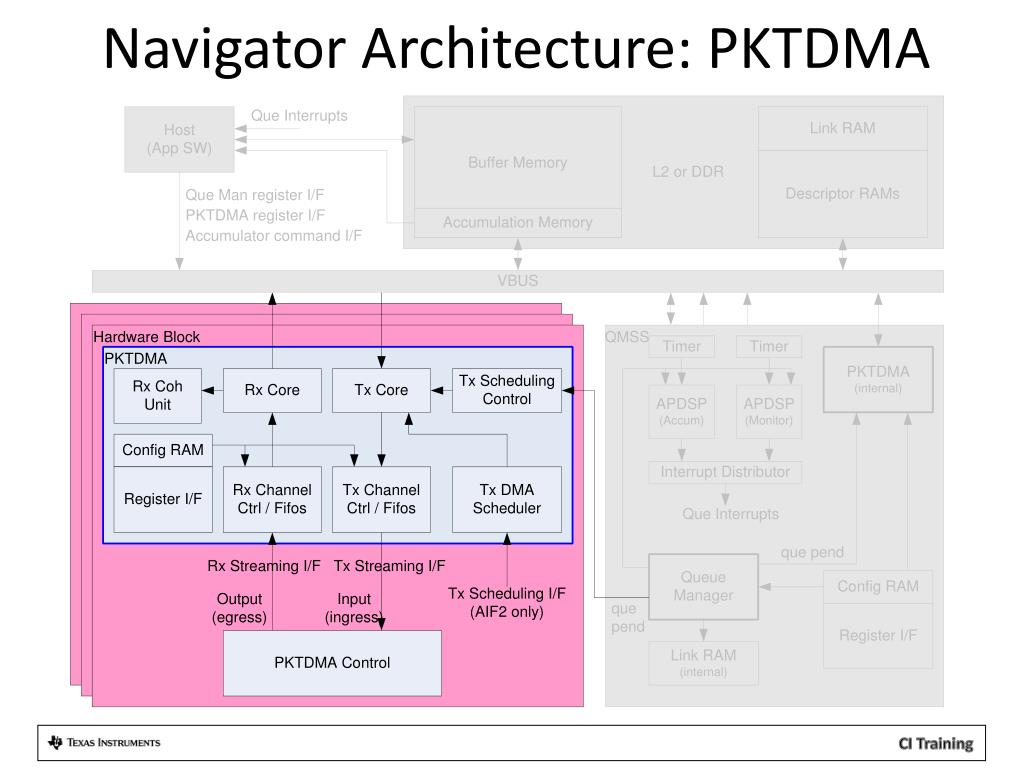Click the Accumulation Memory box
This screenshot has width=1024, height=768.
coord(517,223)
